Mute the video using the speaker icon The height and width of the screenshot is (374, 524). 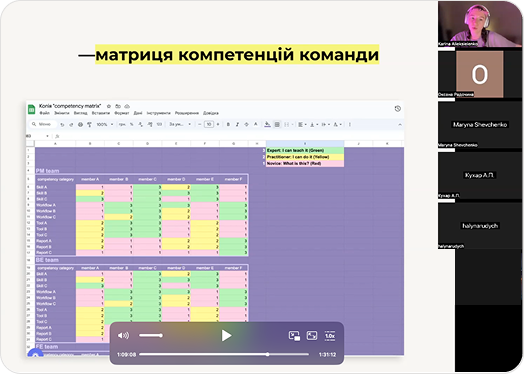123,336
